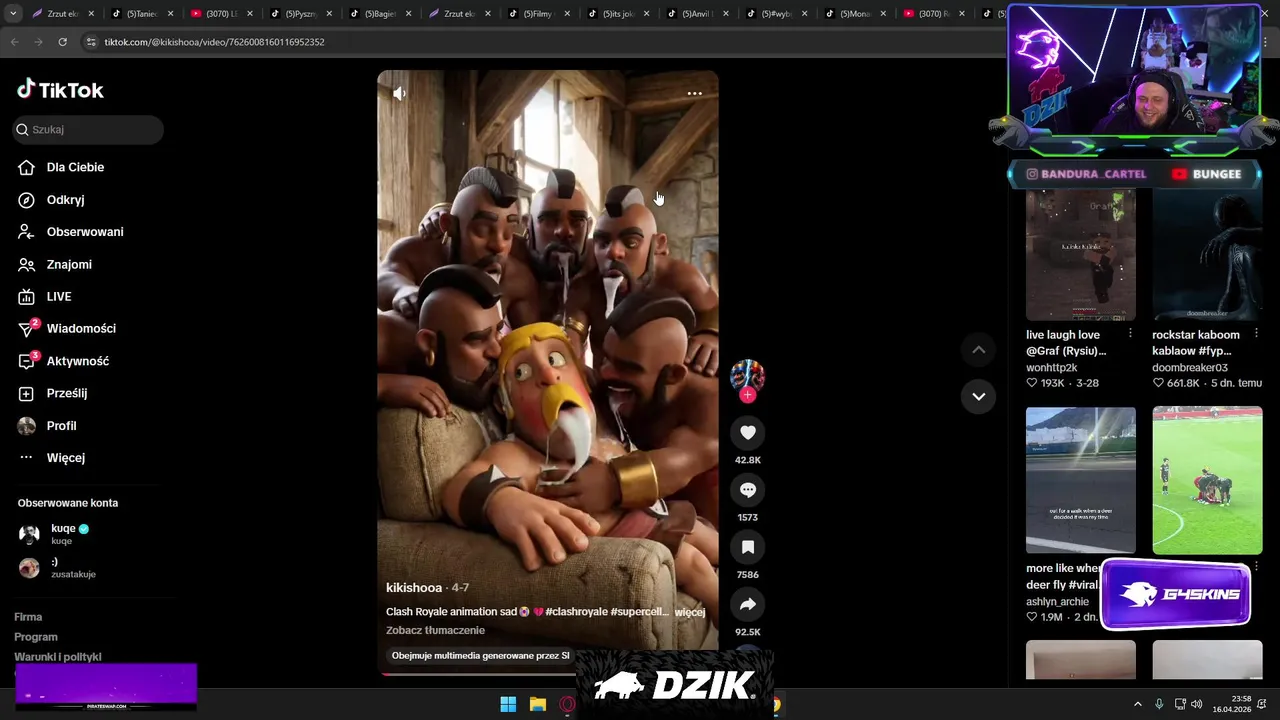Open Profil page
Image resolution: width=1280 pixels, height=720 pixels.
(x=47, y=426)
